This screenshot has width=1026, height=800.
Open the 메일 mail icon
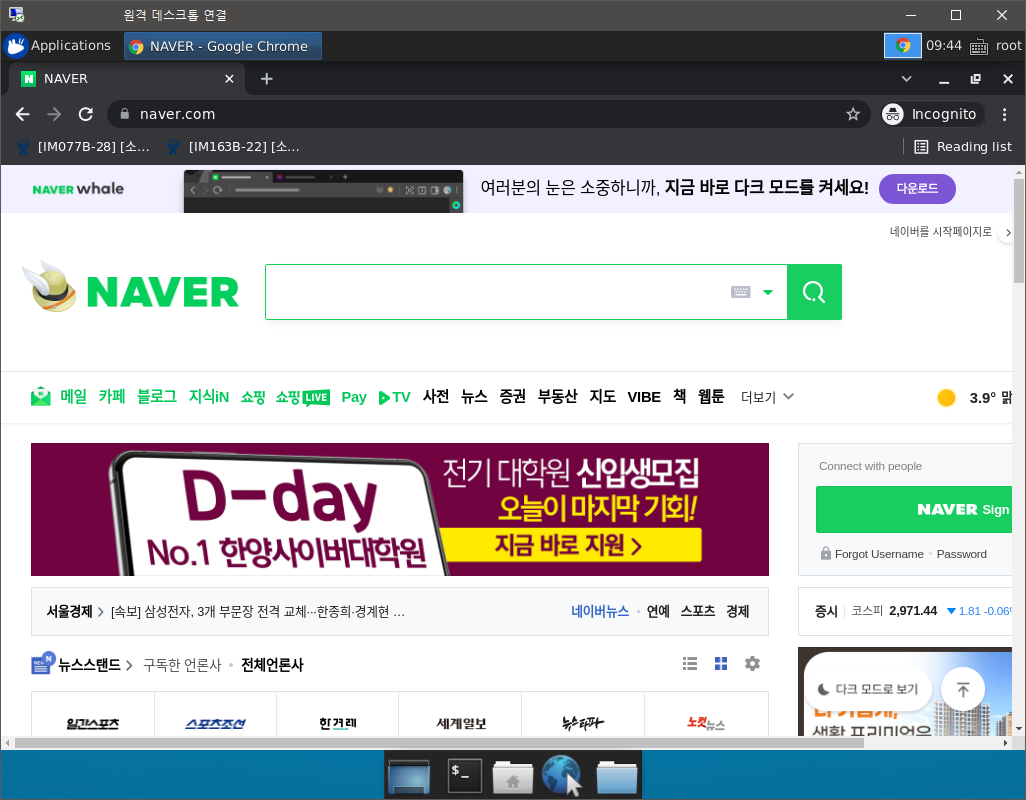tap(41, 396)
